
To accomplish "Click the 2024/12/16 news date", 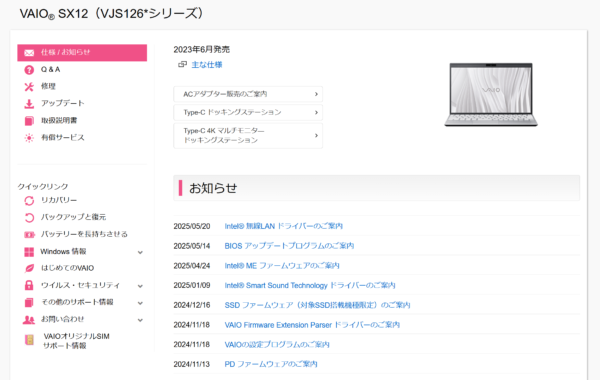I will (x=192, y=305).
